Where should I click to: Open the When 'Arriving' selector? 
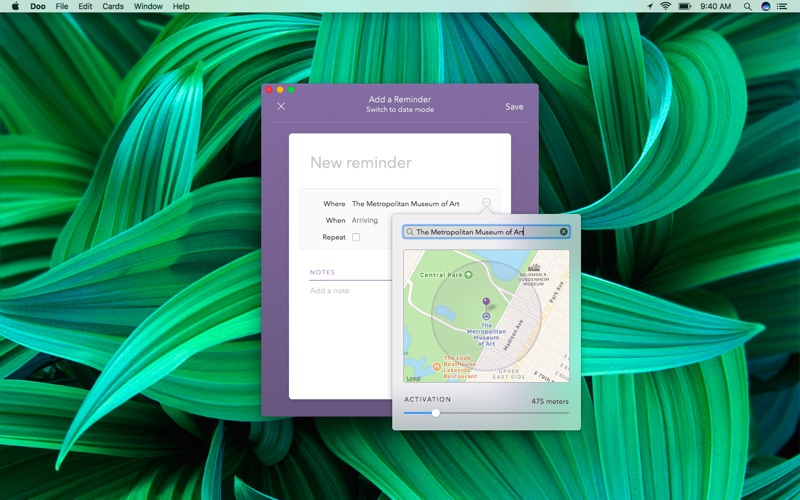pyautogui.click(x=365, y=220)
